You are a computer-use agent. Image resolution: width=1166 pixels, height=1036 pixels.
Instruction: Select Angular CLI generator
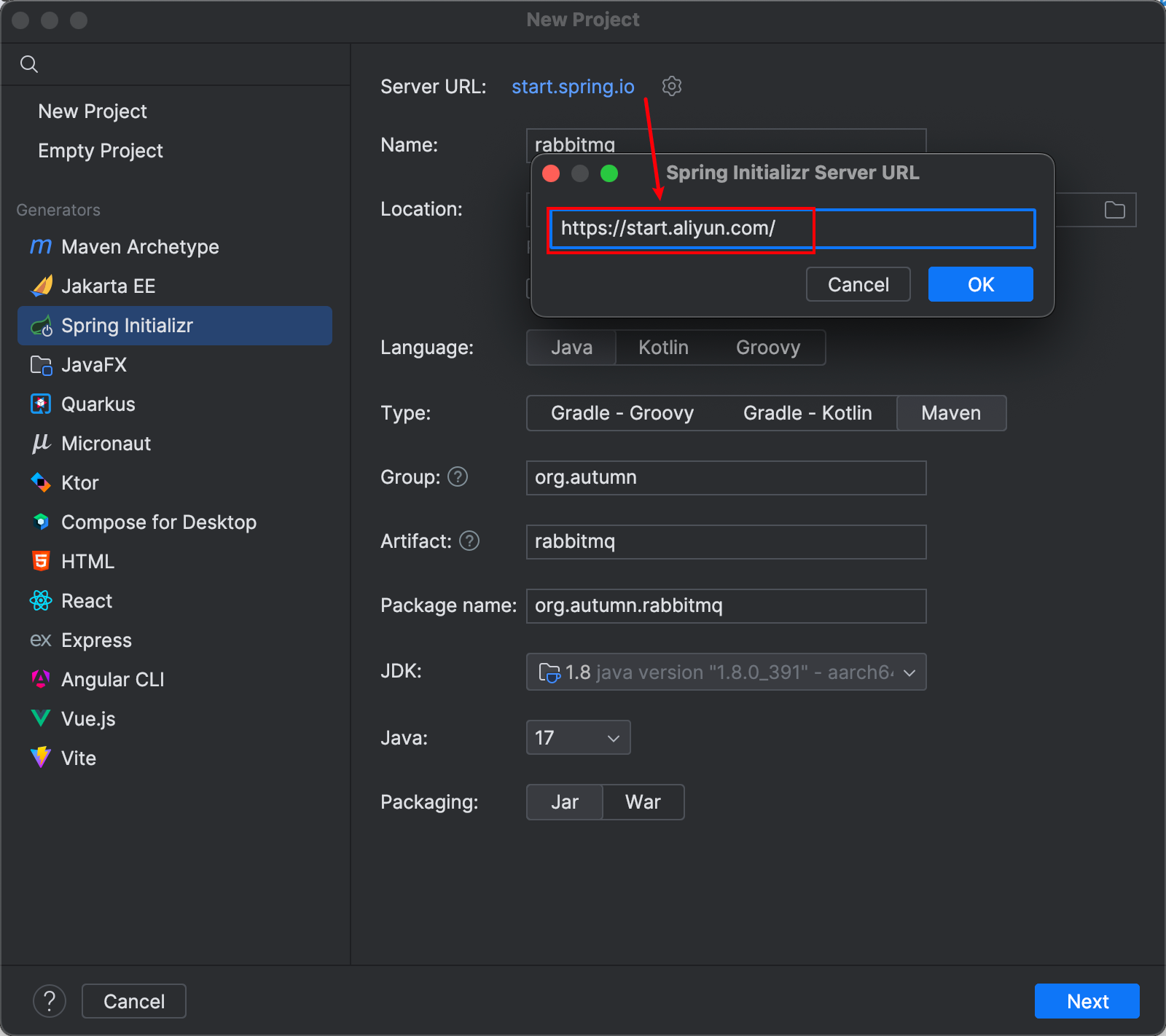pyautogui.click(x=175, y=680)
